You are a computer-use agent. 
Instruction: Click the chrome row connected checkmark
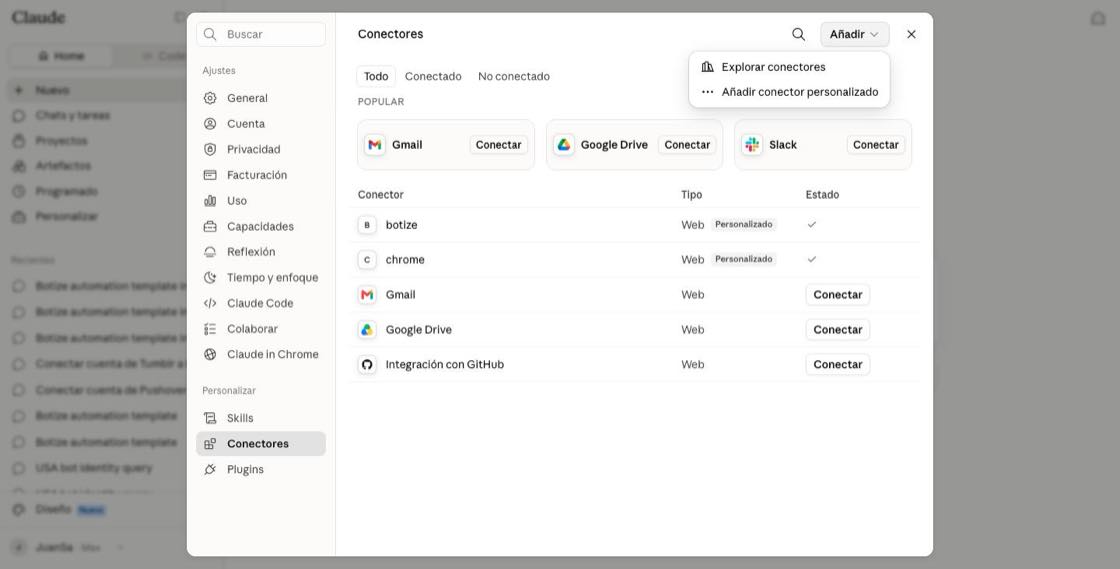tap(811, 260)
